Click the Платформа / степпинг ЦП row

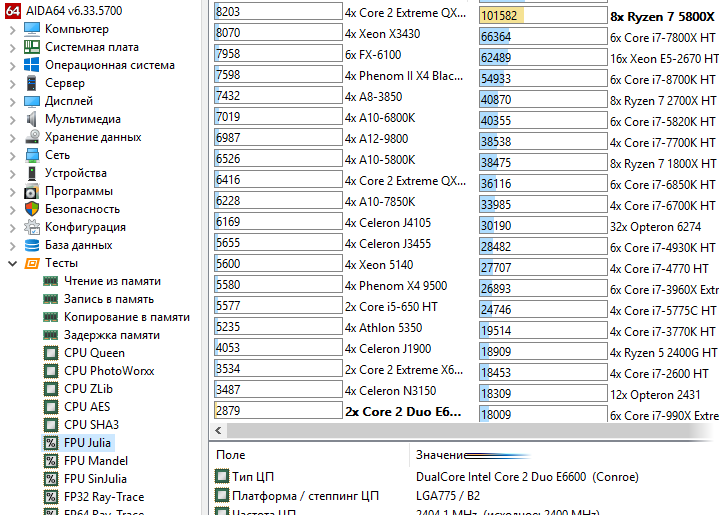(305, 496)
